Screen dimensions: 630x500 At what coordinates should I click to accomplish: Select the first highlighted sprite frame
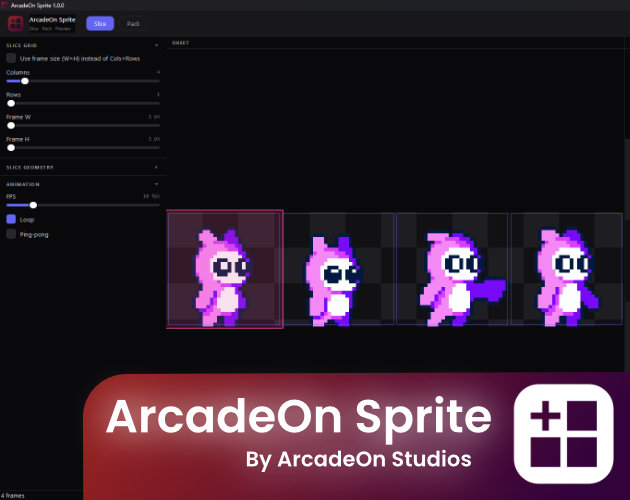pyautogui.click(x=225, y=269)
